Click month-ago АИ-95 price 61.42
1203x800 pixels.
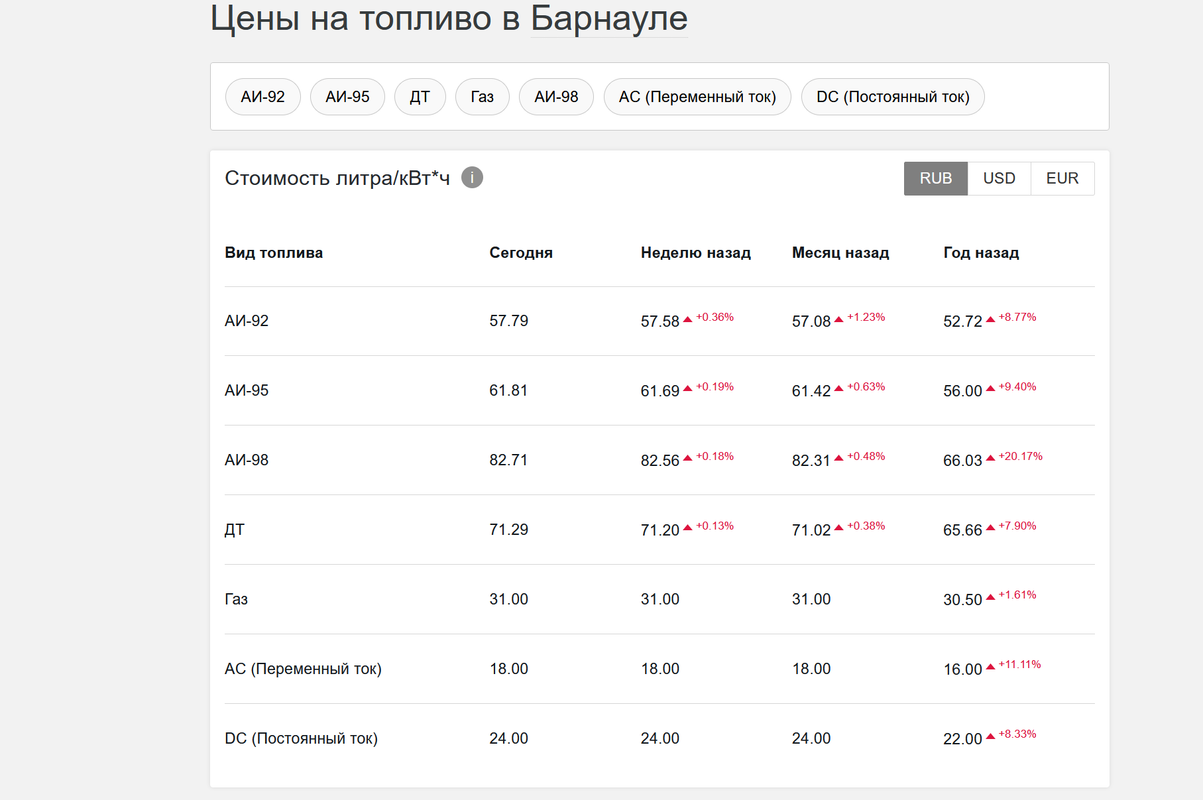[x=811, y=392]
